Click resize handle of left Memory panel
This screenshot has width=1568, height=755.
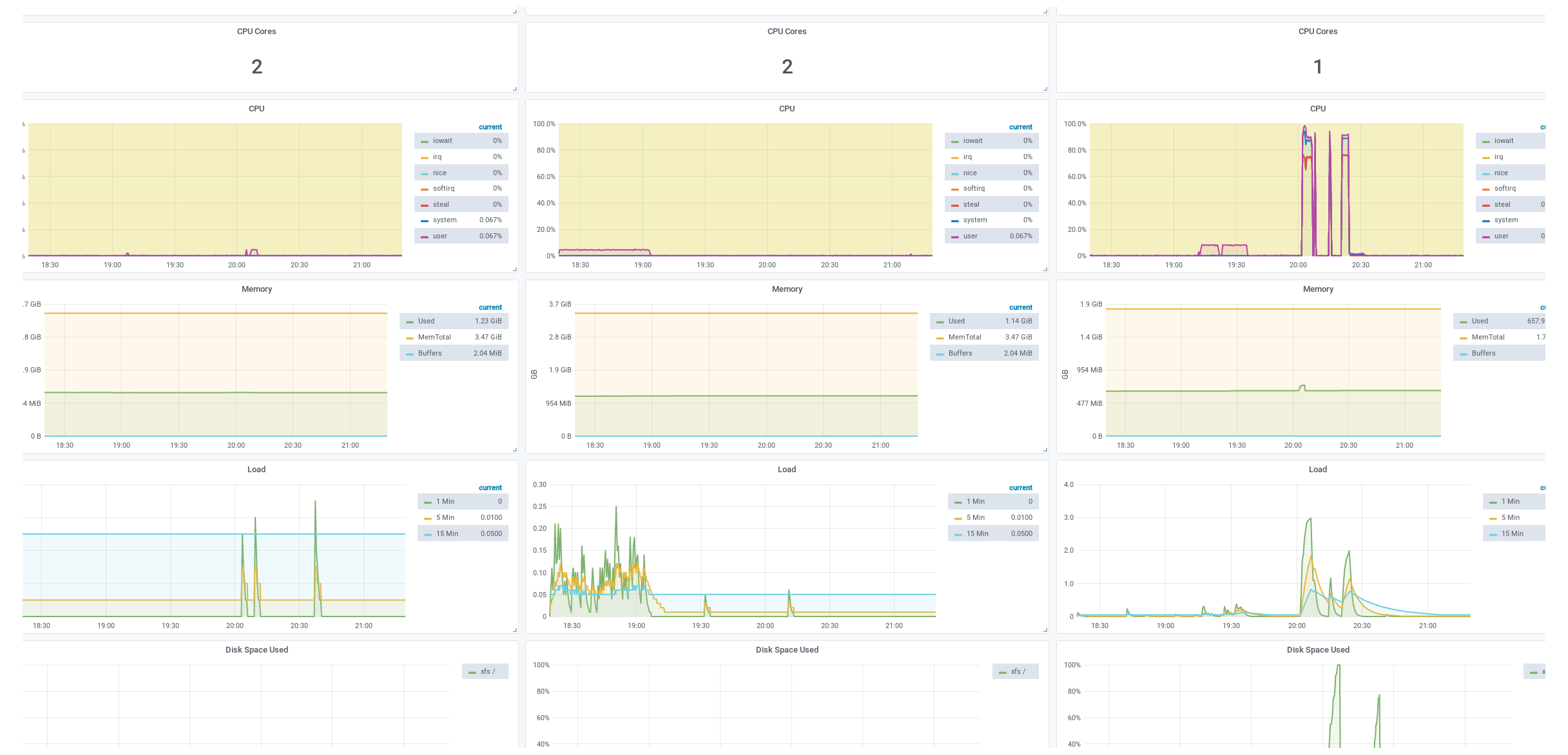coord(515,450)
